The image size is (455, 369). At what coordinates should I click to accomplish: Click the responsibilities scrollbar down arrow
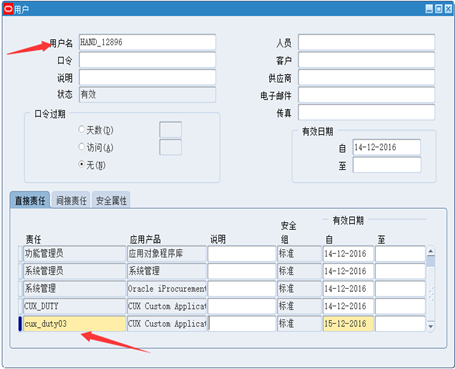click(x=431, y=327)
